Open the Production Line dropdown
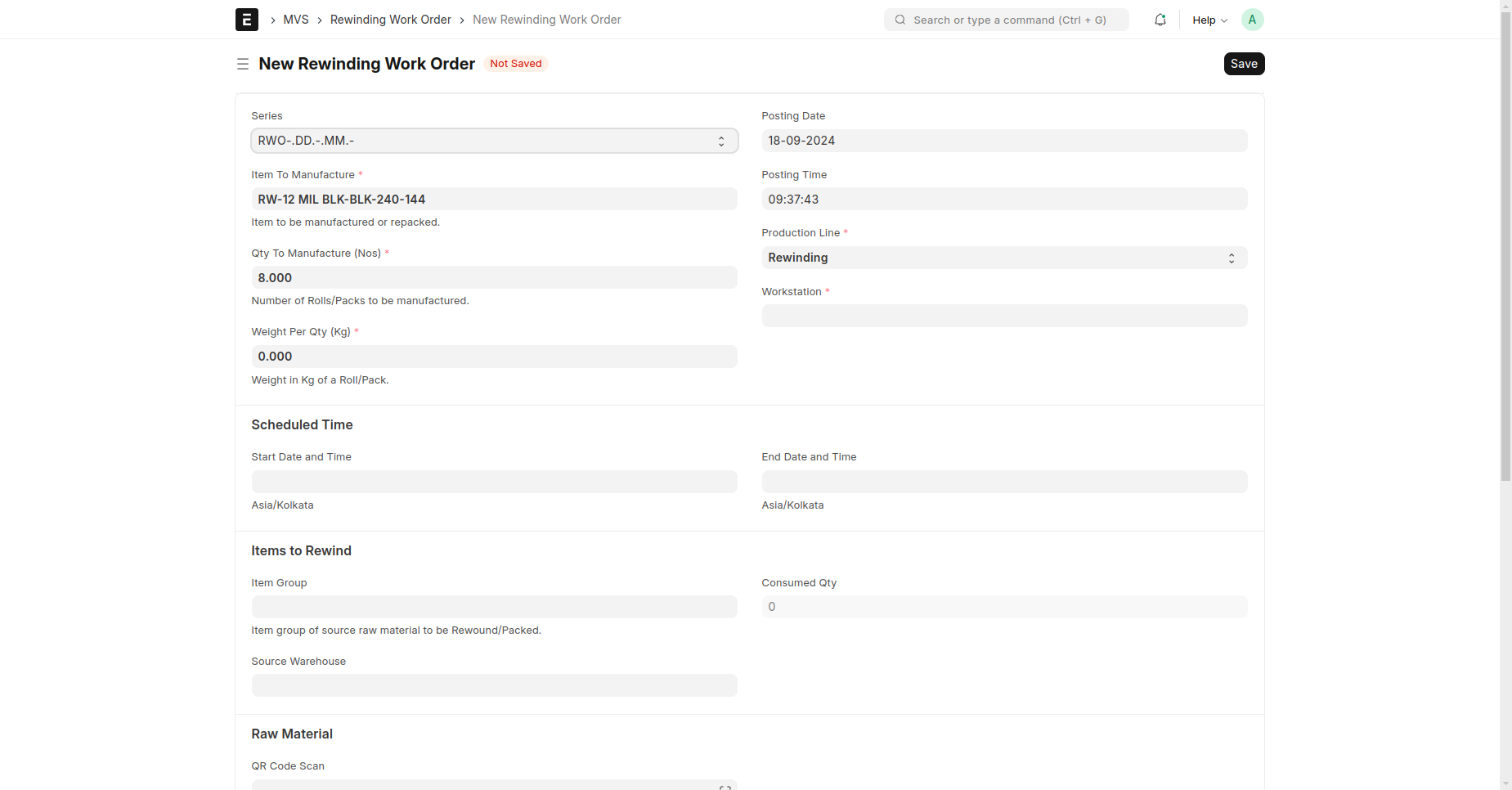Viewport: 1512px width, 790px height. click(1003, 258)
